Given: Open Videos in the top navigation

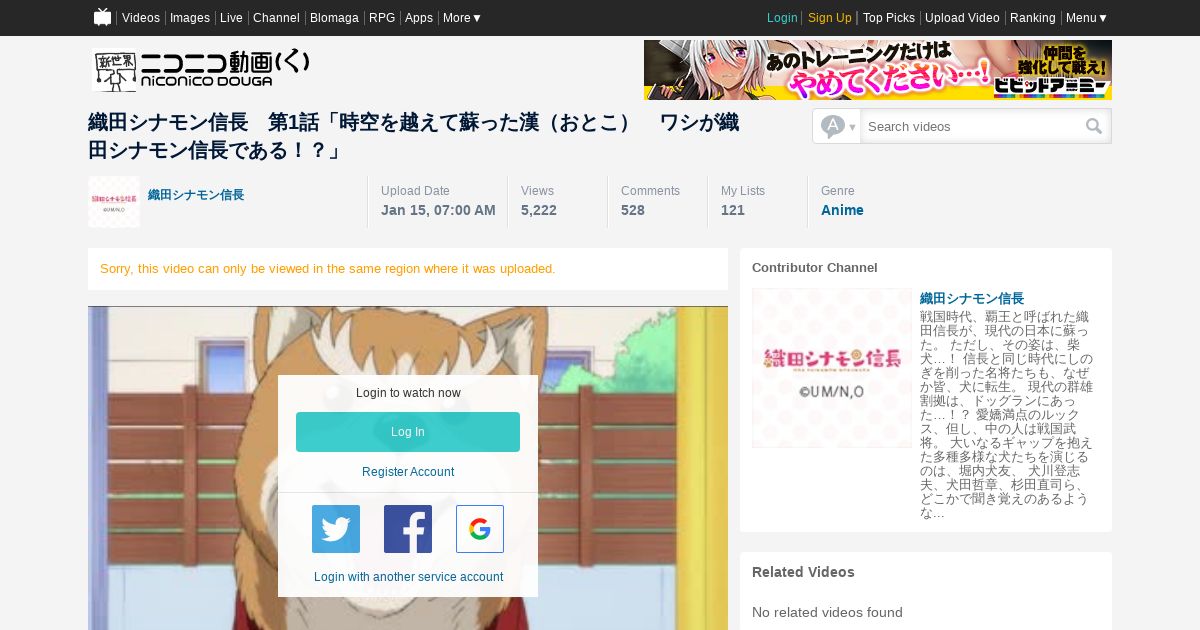Looking at the screenshot, I should [141, 18].
